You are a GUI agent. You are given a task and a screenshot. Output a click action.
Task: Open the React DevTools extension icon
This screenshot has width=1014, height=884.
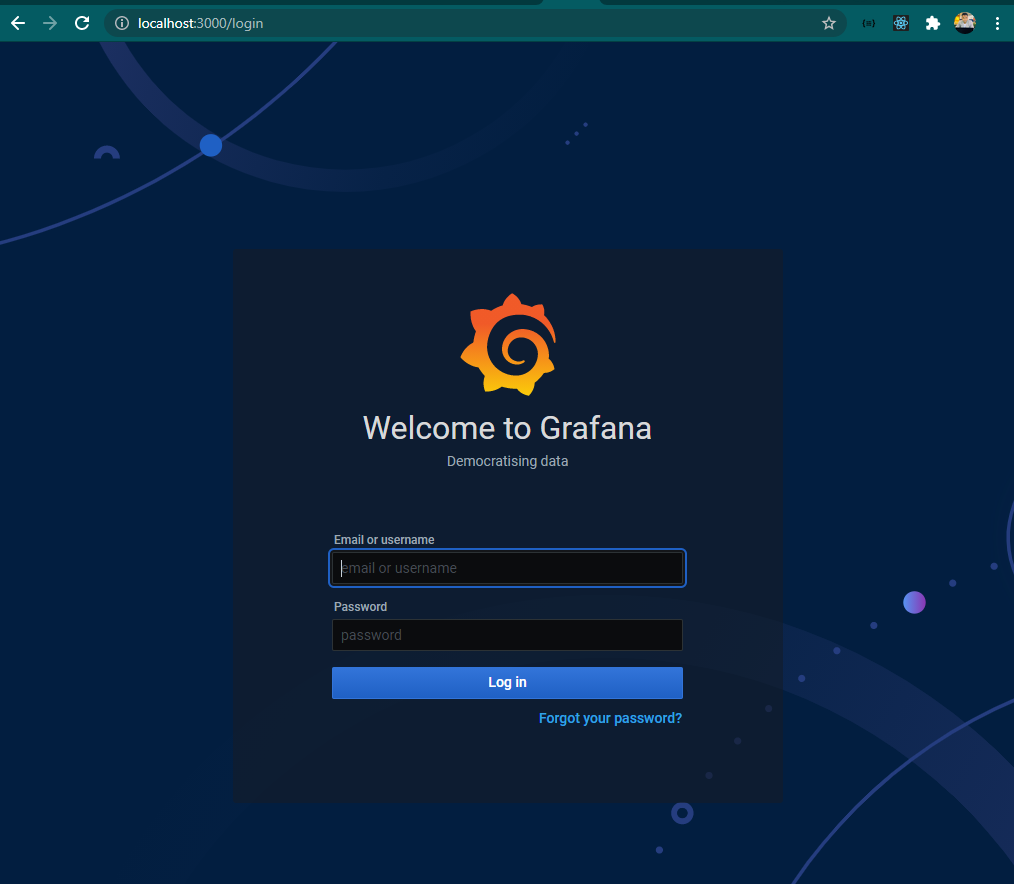901,23
